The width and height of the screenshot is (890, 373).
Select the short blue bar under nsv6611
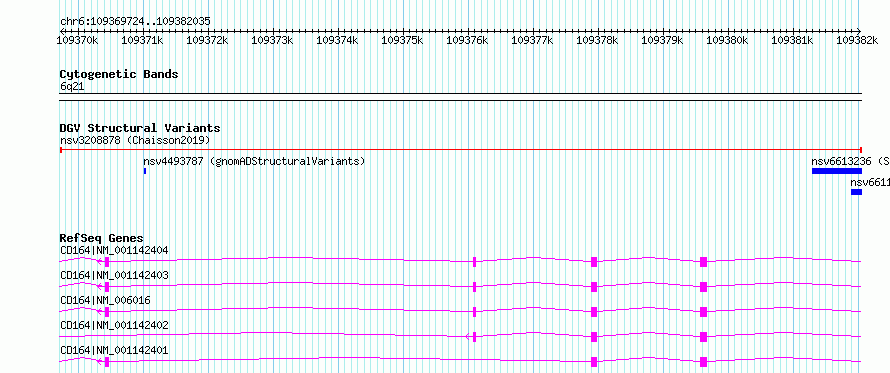(856, 192)
